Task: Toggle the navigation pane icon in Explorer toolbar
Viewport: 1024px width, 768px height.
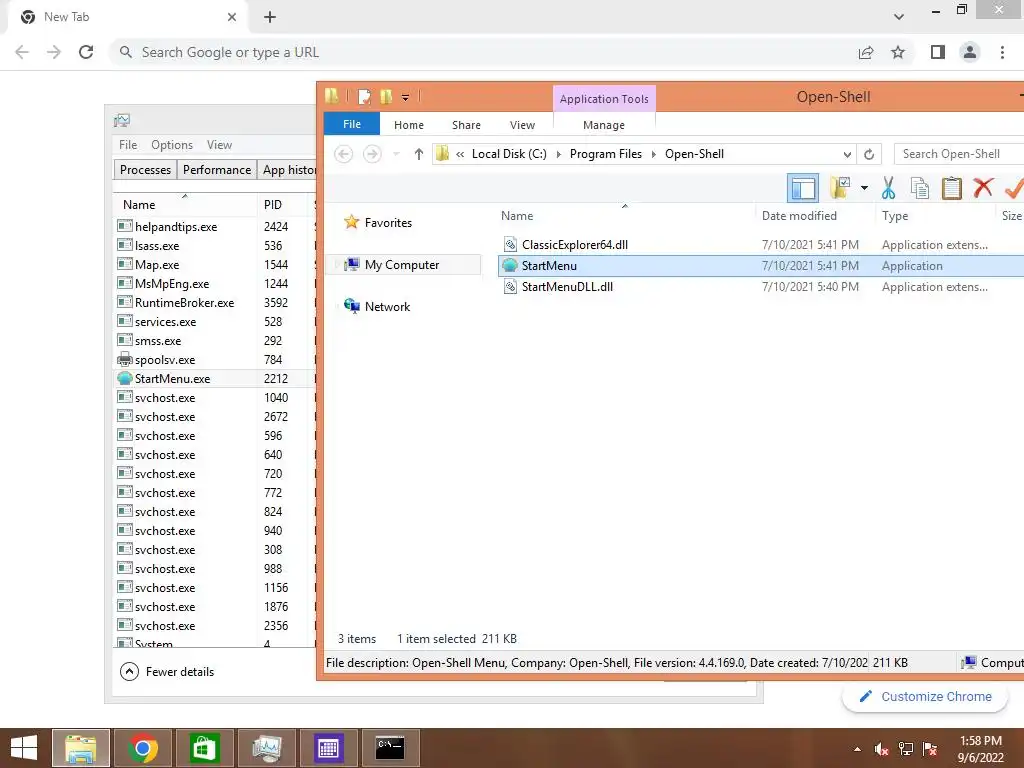Action: (x=803, y=188)
